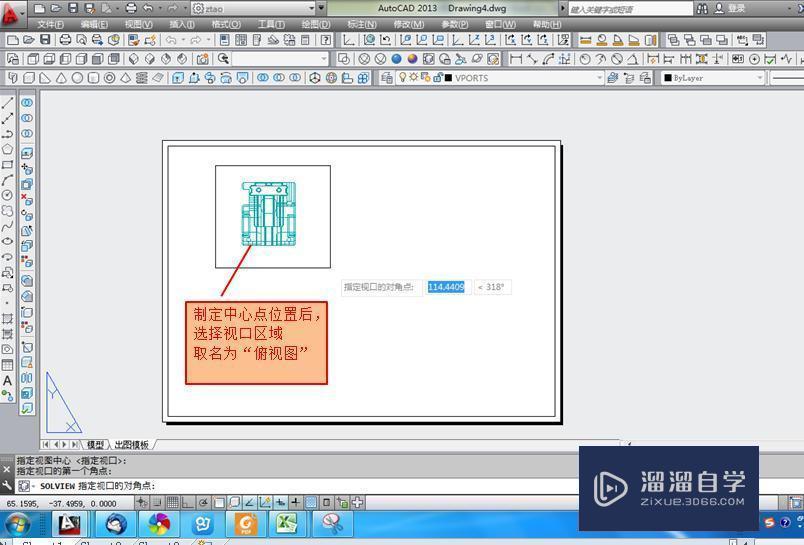This screenshot has width=804, height=545.
Task: Select the Multiline Text A tool
Action: [7, 380]
